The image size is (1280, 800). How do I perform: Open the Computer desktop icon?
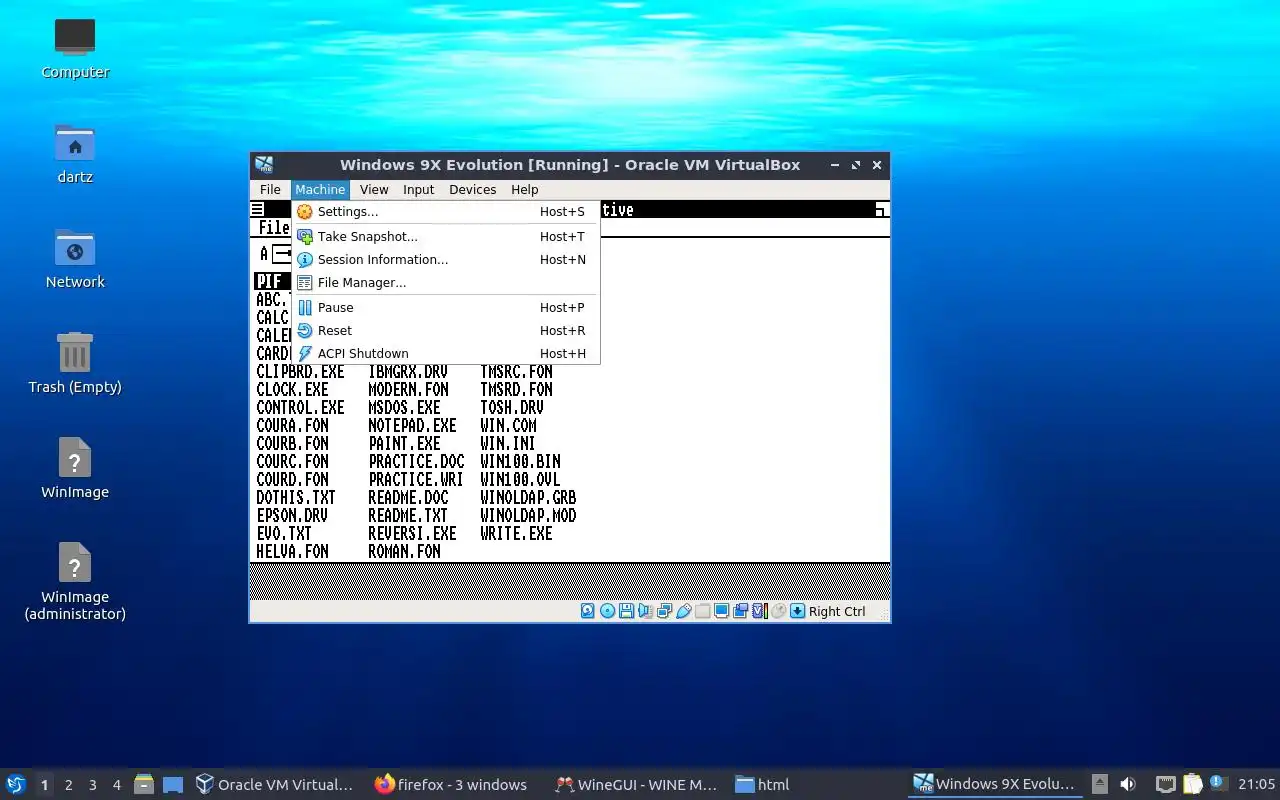(75, 48)
